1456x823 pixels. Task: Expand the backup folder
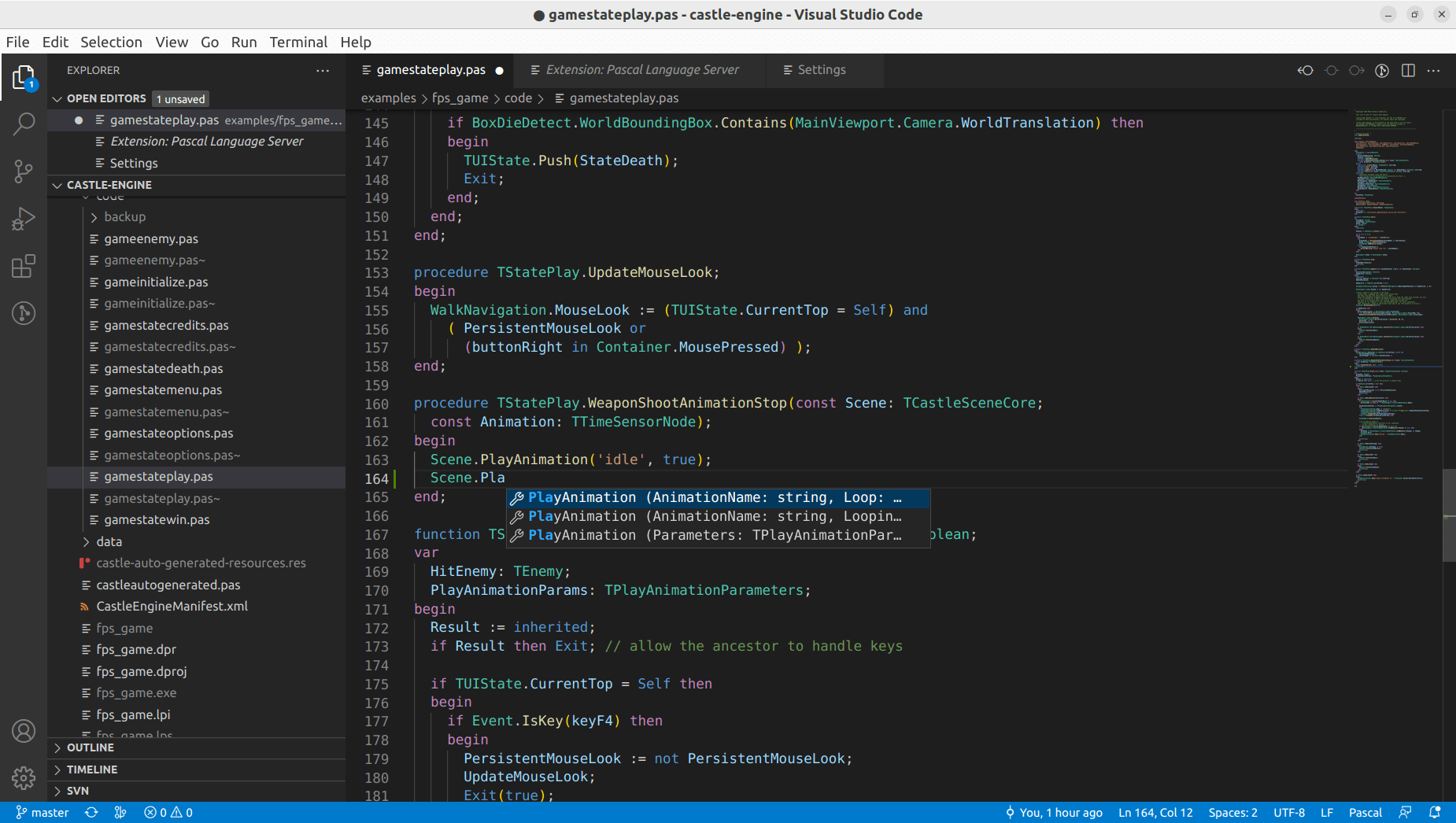pyautogui.click(x=124, y=216)
